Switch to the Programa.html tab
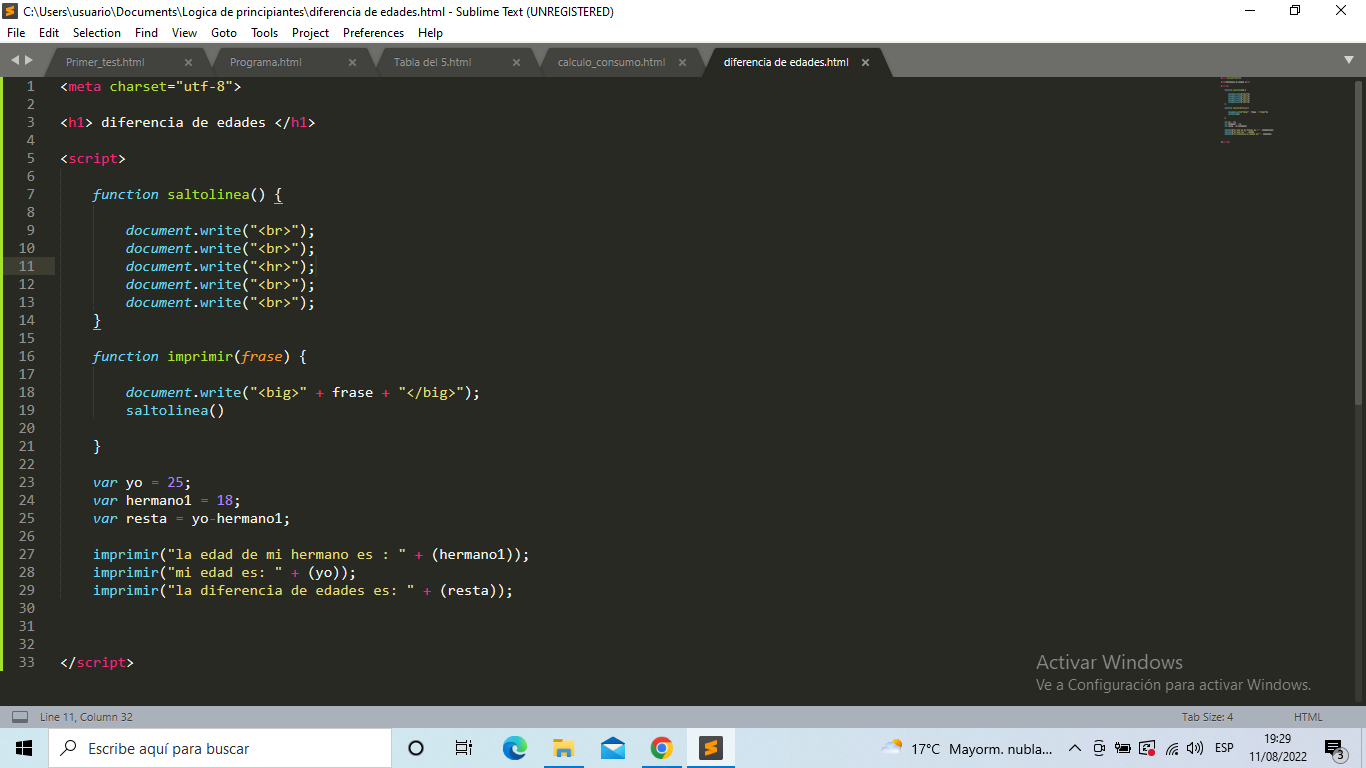 [266, 62]
